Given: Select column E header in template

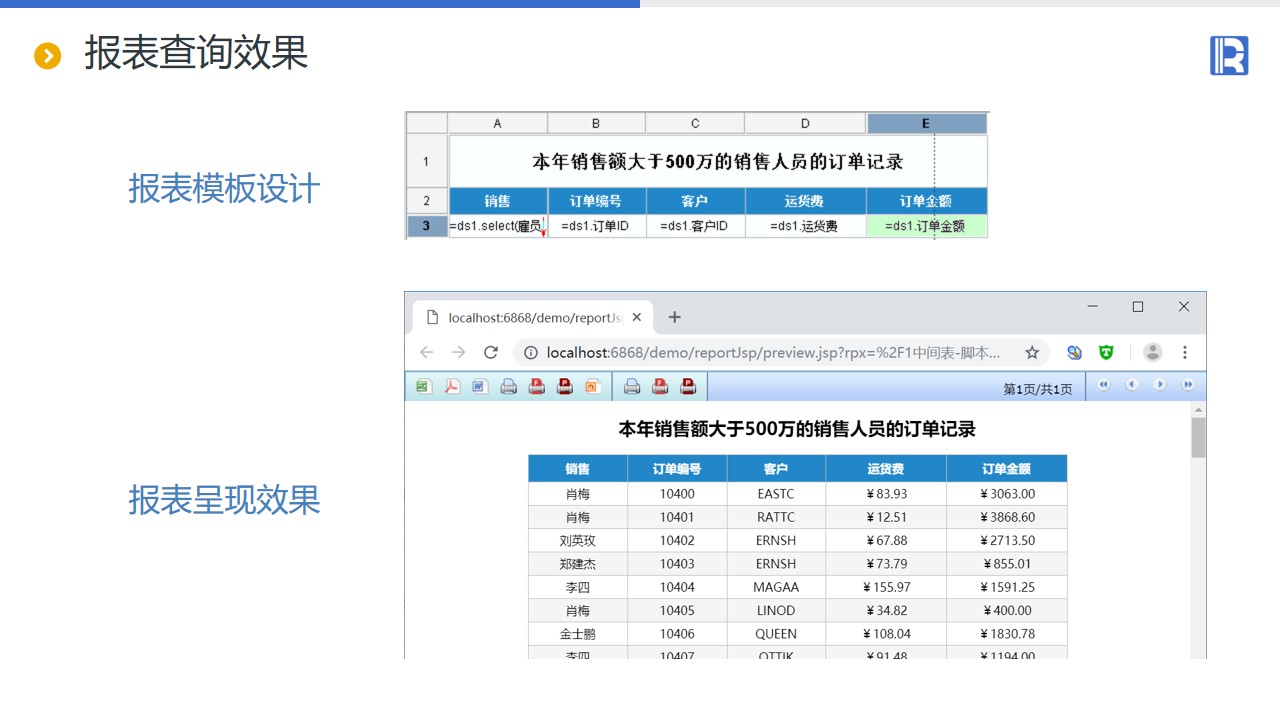Looking at the screenshot, I should coord(926,123).
